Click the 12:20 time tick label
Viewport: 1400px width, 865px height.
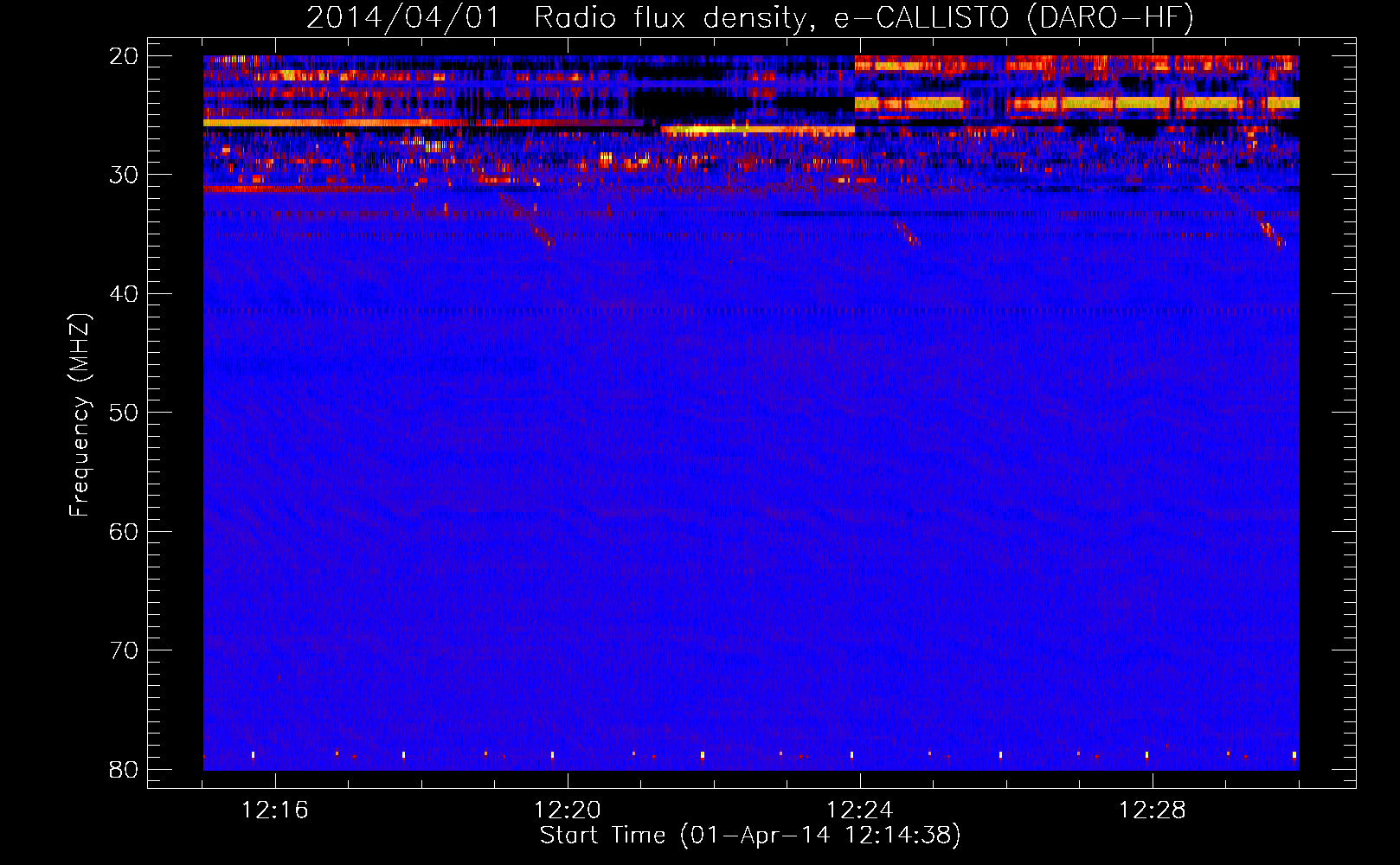(x=568, y=811)
